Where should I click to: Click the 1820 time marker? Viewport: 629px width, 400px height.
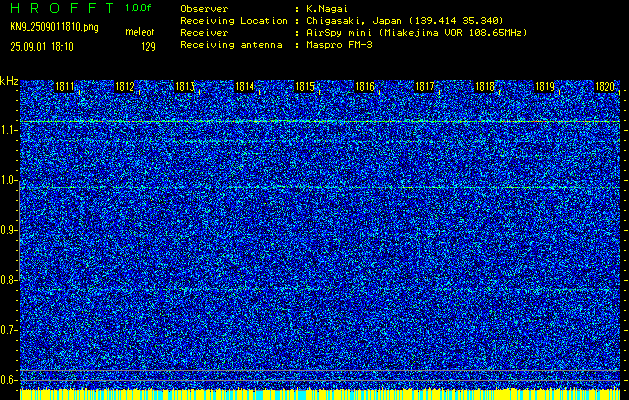pyautogui.click(x=605, y=87)
